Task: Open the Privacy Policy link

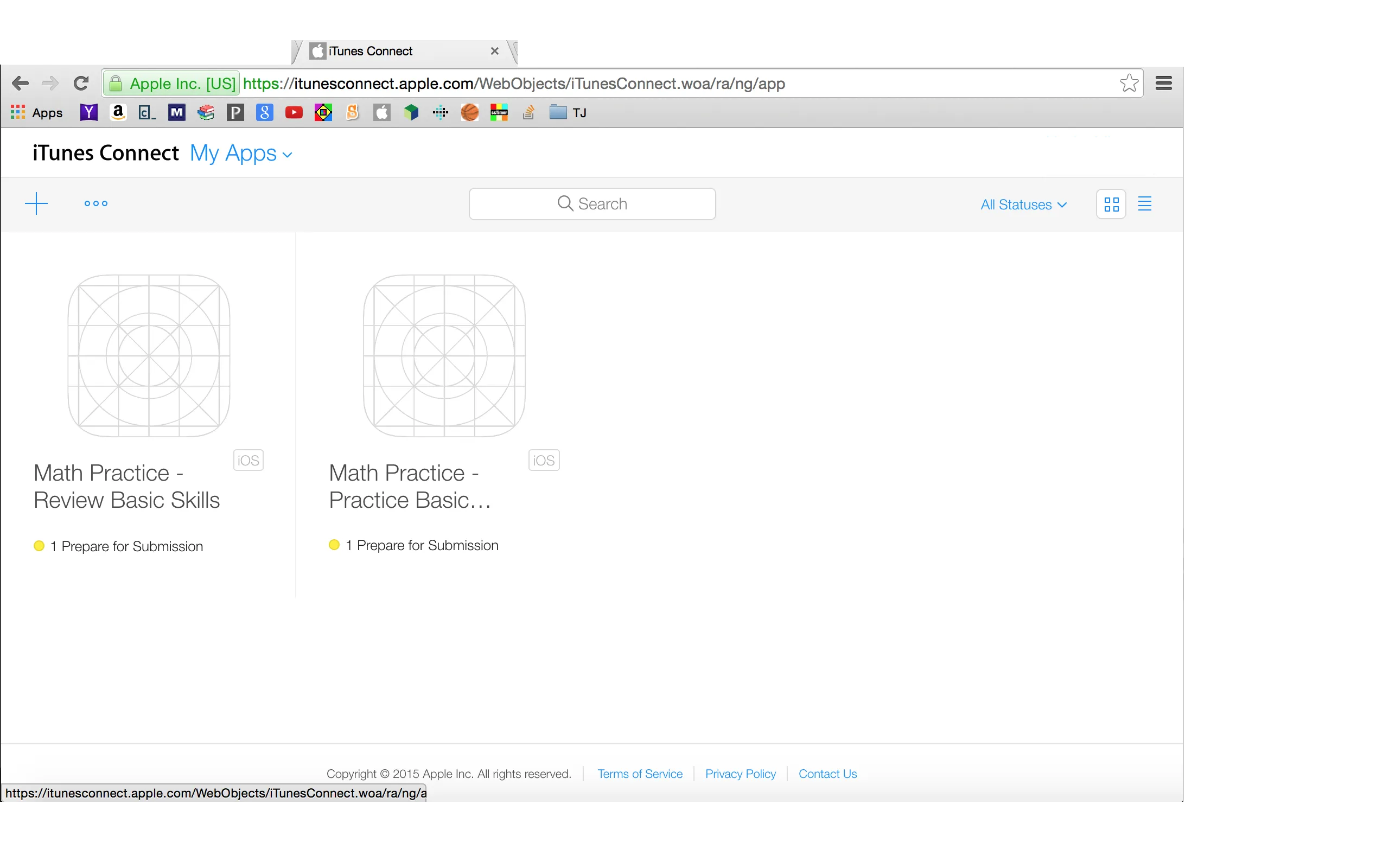Action: pos(740,773)
